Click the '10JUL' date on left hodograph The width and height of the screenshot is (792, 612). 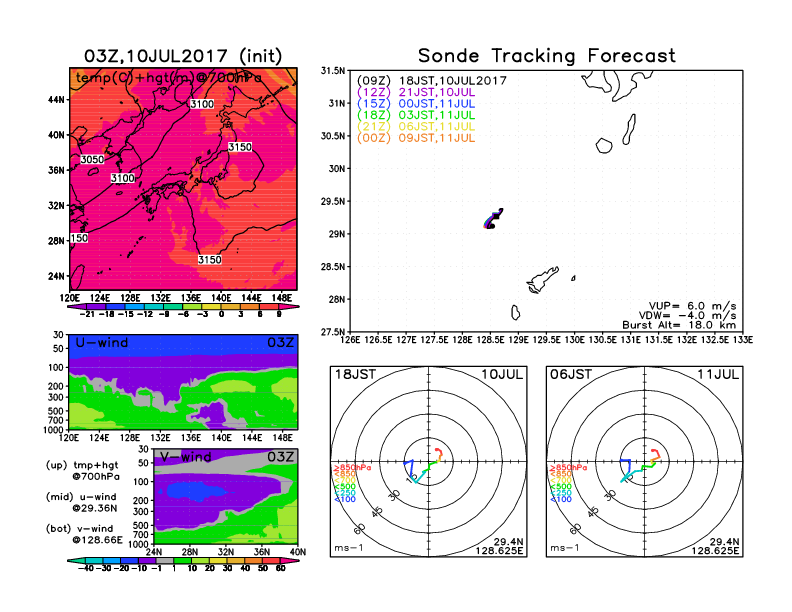(x=502, y=374)
